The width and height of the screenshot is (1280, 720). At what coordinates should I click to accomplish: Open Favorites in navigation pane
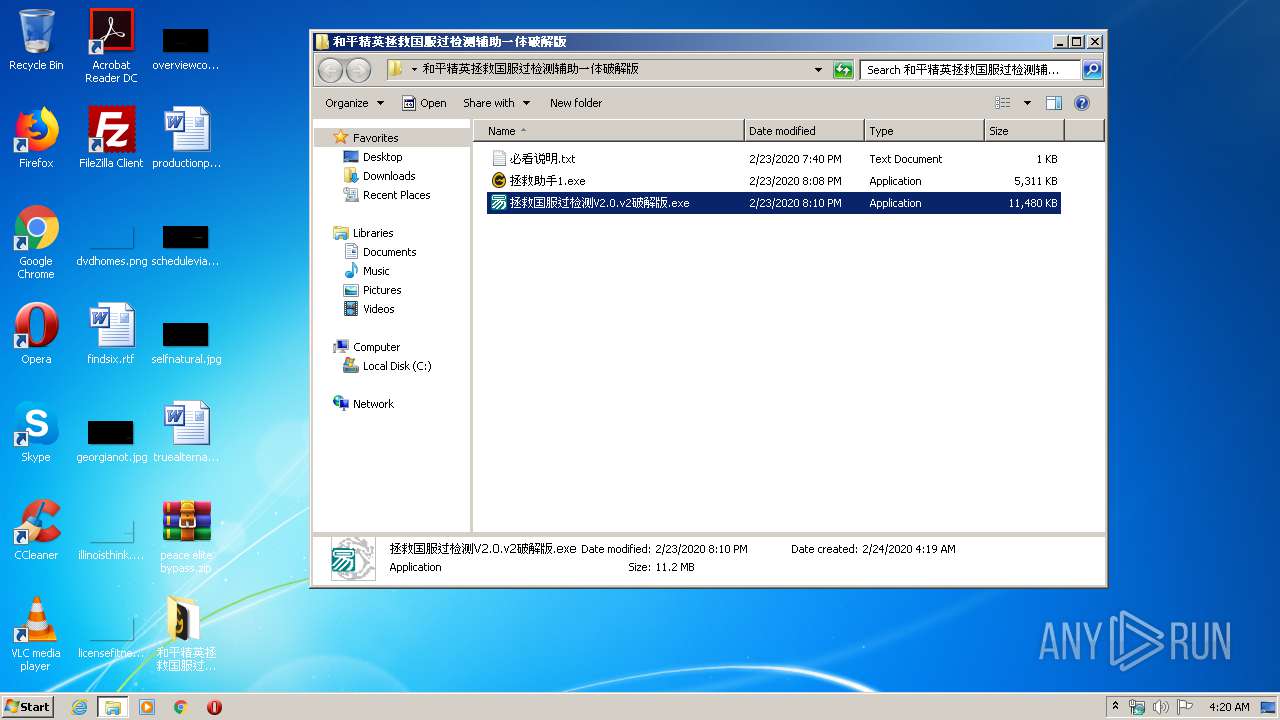pyautogui.click(x=375, y=138)
